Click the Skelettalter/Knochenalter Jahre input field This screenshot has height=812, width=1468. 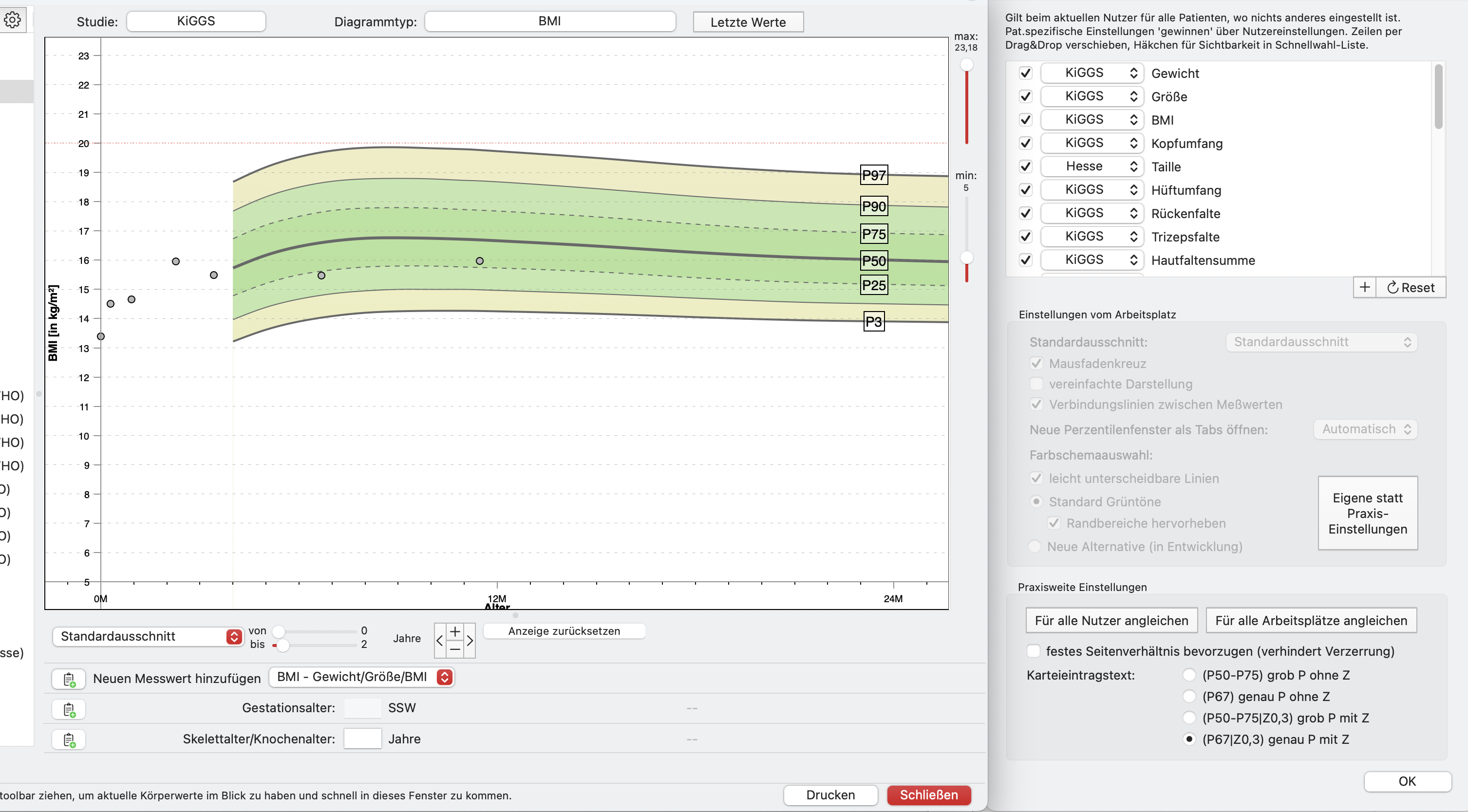(362, 739)
